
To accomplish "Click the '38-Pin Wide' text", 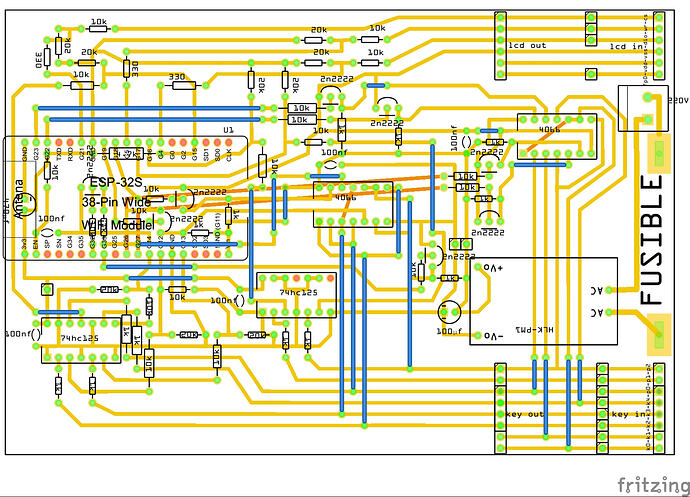I will coord(117,202).
